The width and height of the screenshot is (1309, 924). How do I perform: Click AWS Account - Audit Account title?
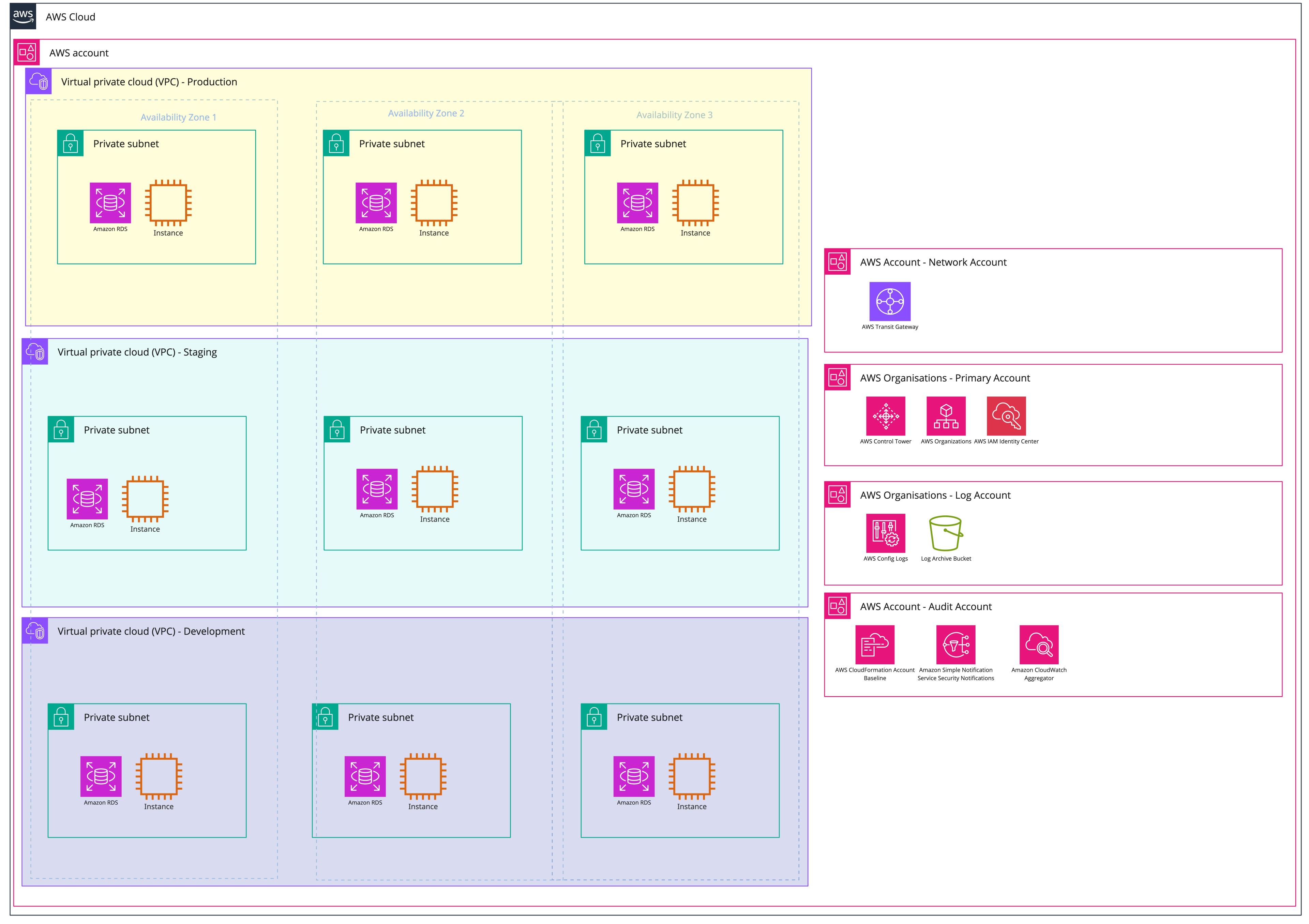[926, 606]
